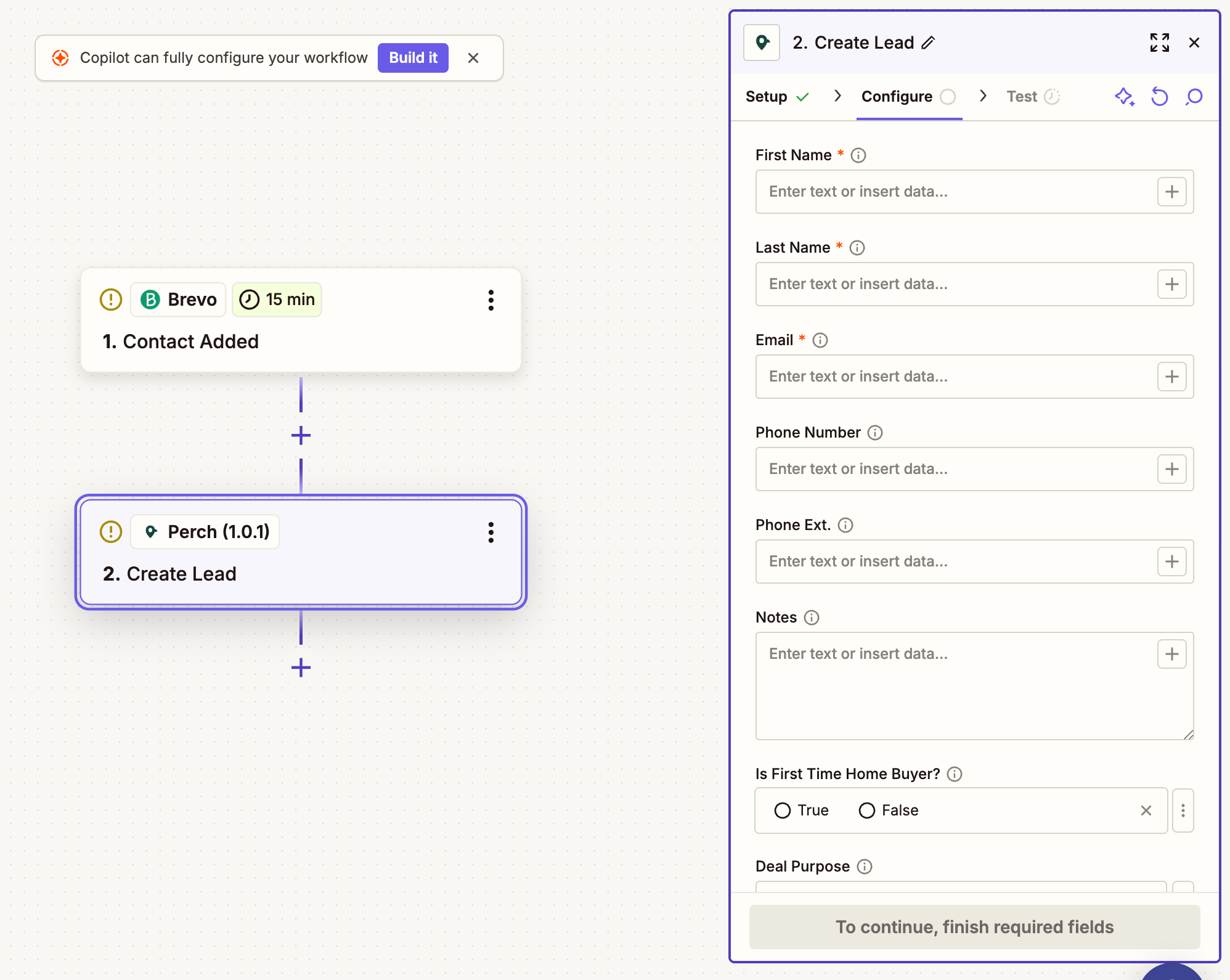
Task: Click the pencil icon to rename step
Action: 928,43
